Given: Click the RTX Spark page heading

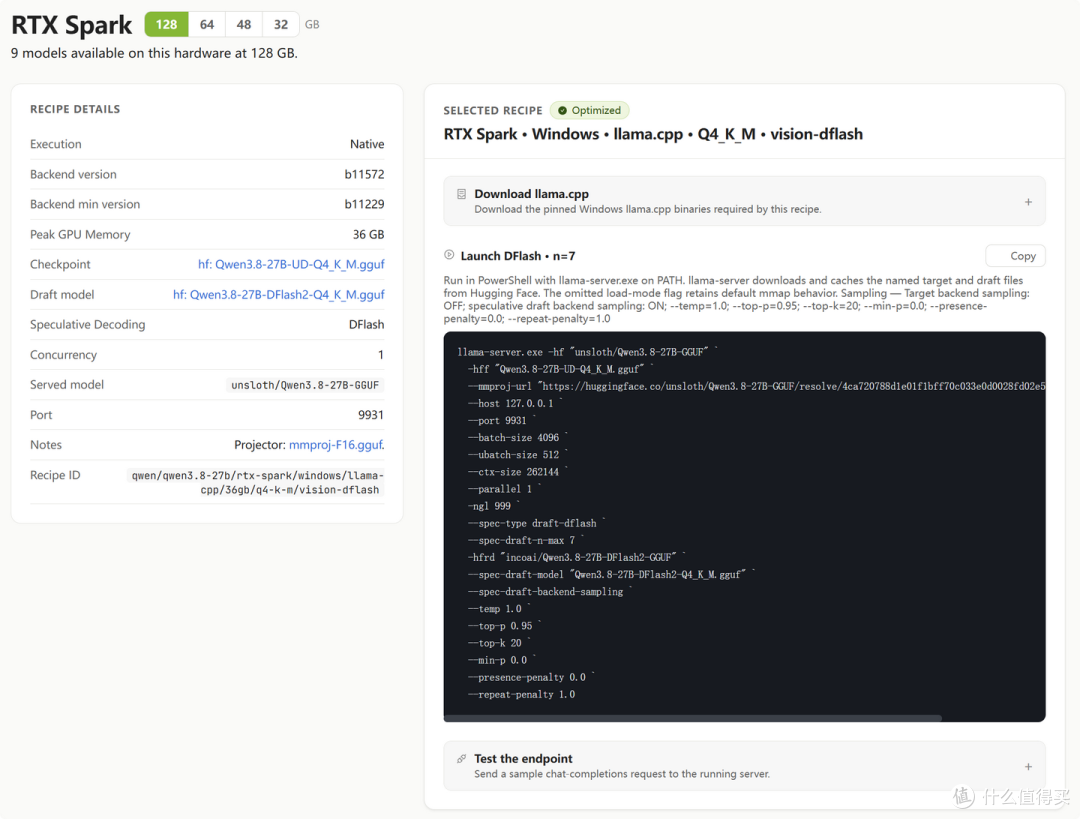Looking at the screenshot, I should click(72, 25).
